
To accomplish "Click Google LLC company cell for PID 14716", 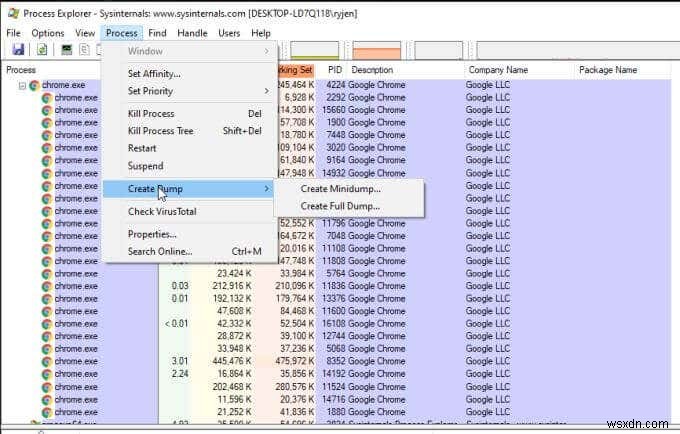I will 488,399.
